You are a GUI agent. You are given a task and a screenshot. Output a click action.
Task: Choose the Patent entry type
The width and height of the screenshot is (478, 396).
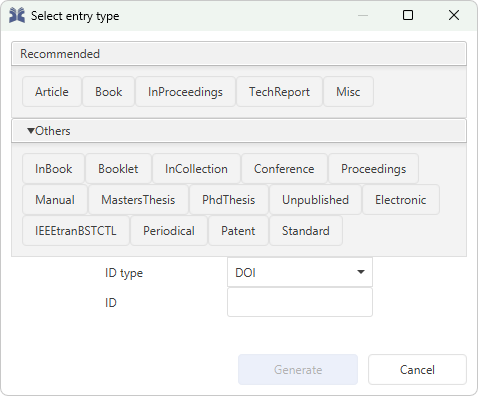click(x=238, y=231)
